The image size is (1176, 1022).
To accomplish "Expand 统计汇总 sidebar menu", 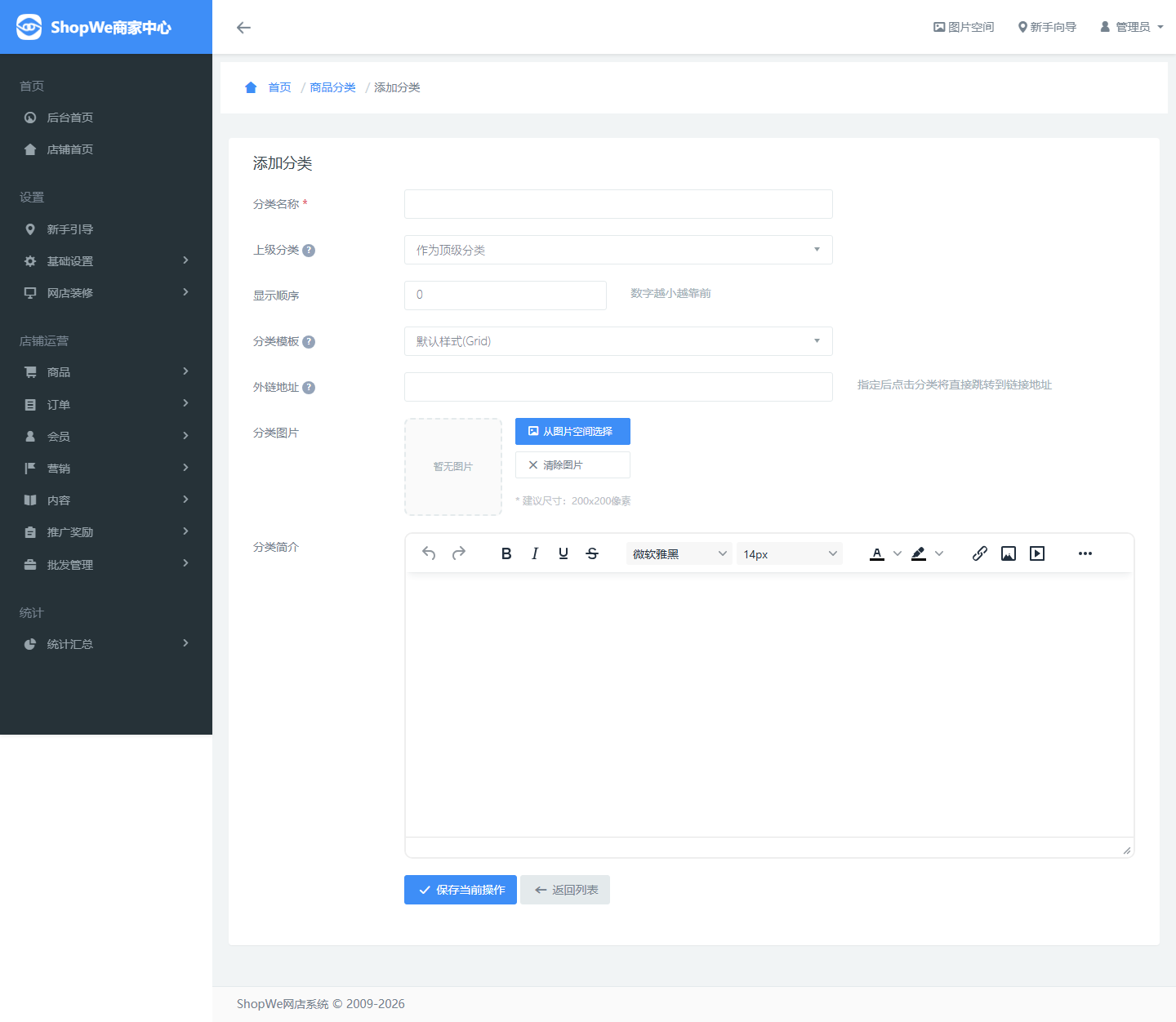I will (106, 644).
